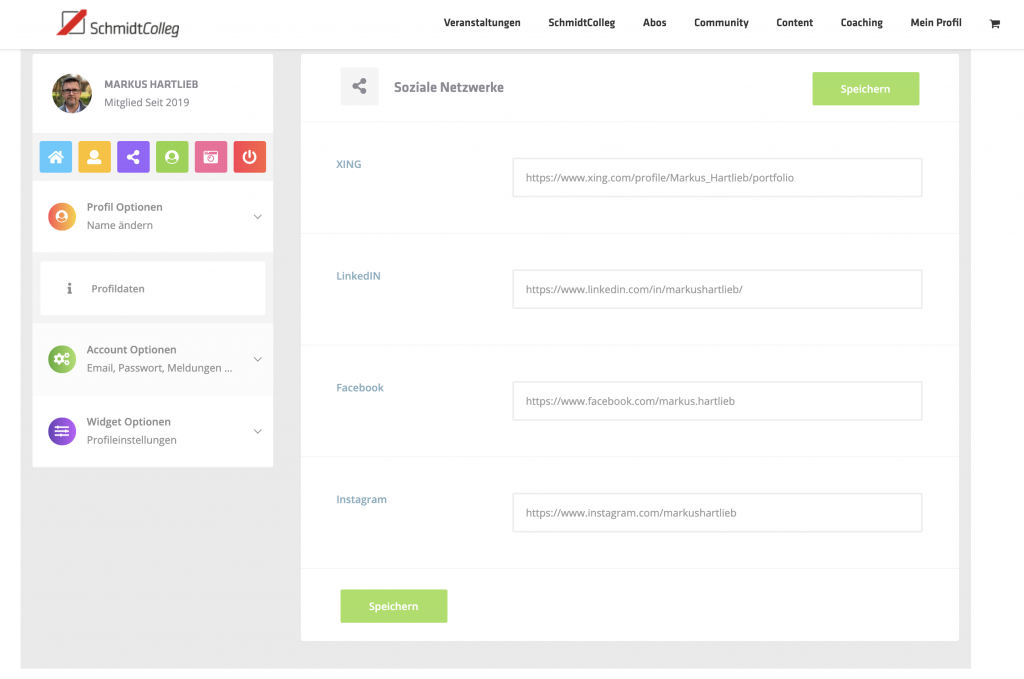This screenshot has width=1024, height=679.
Task: Click the green avatar circle icon
Action: (x=172, y=157)
